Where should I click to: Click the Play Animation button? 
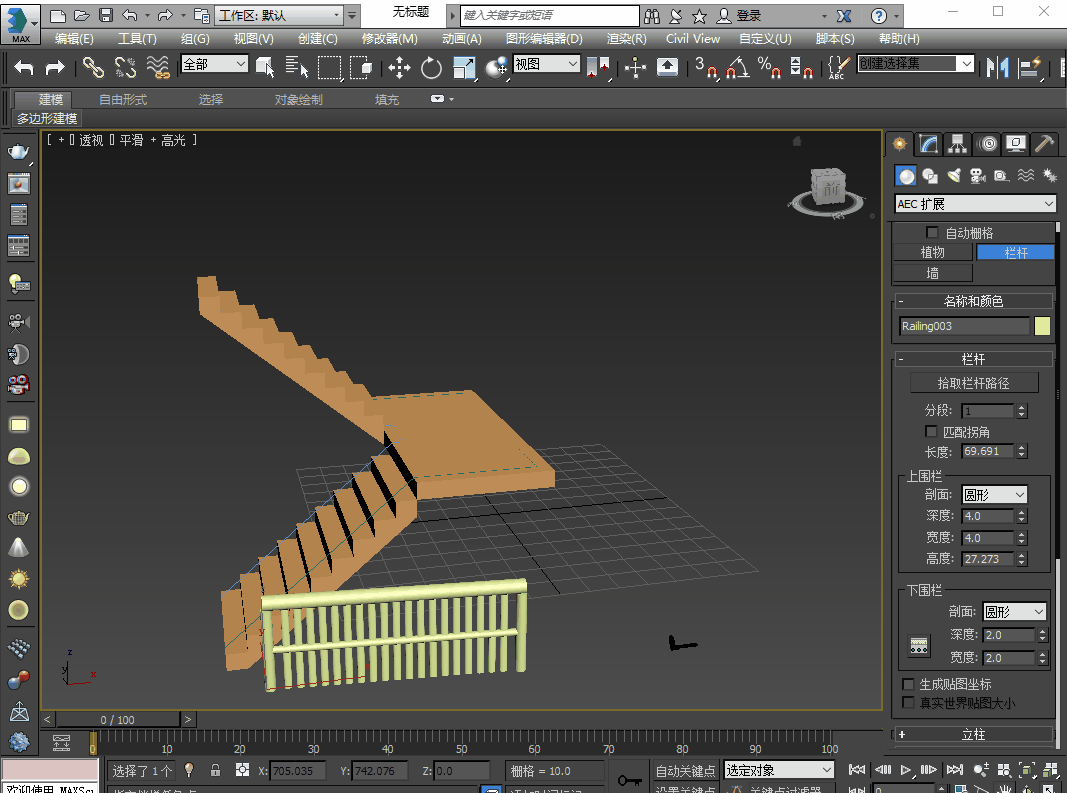(906, 770)
